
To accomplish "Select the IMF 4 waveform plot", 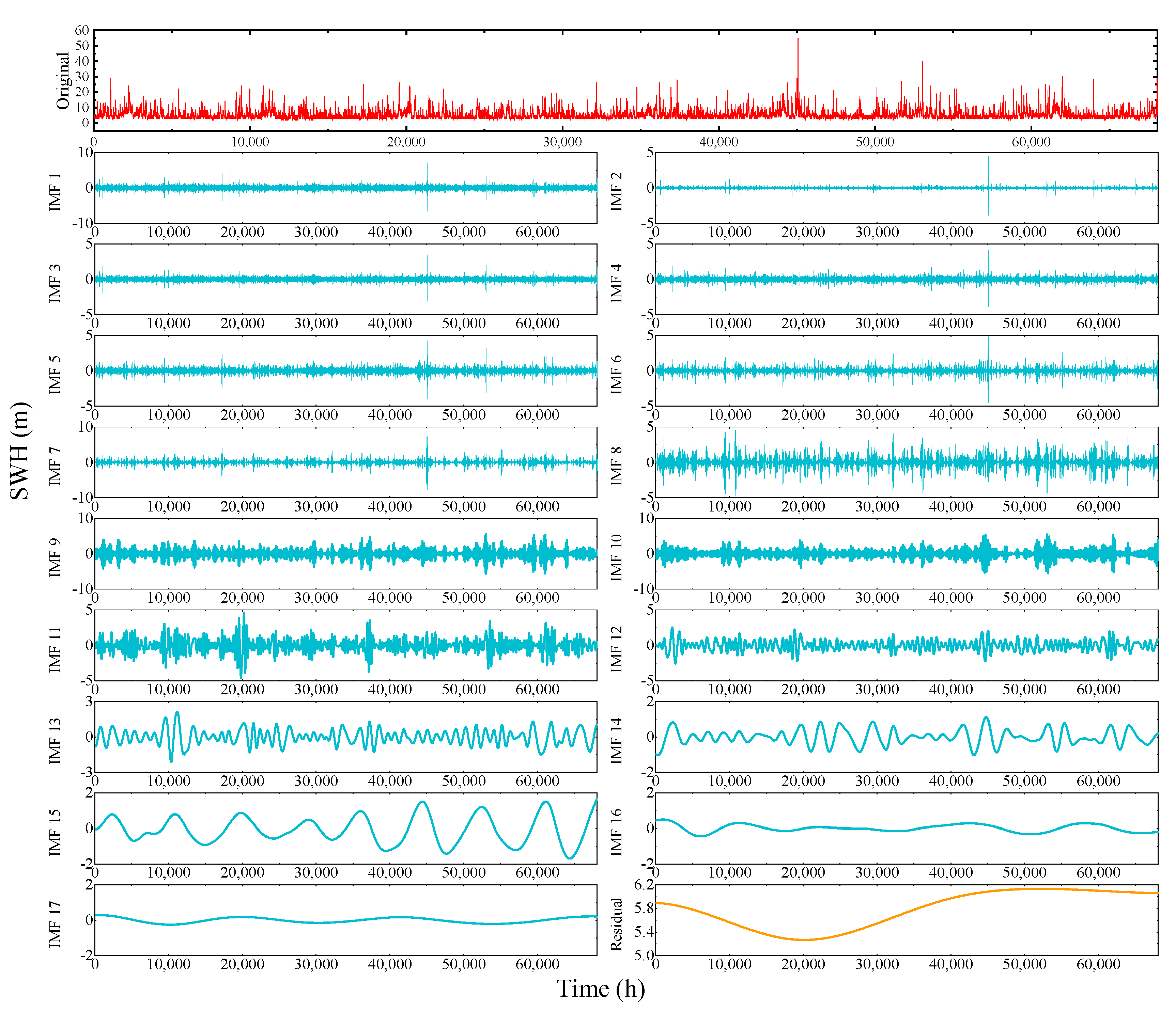I will tap(907, 279).
